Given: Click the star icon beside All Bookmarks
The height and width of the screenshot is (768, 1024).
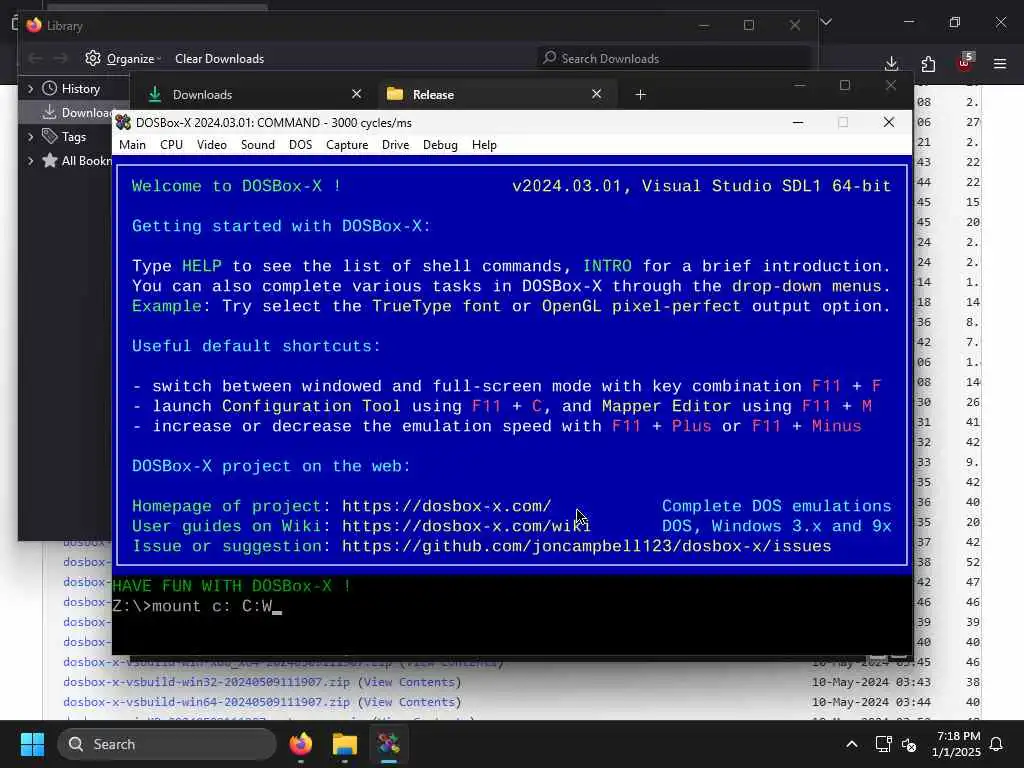Looking at the screenshot, I should 50,160.
